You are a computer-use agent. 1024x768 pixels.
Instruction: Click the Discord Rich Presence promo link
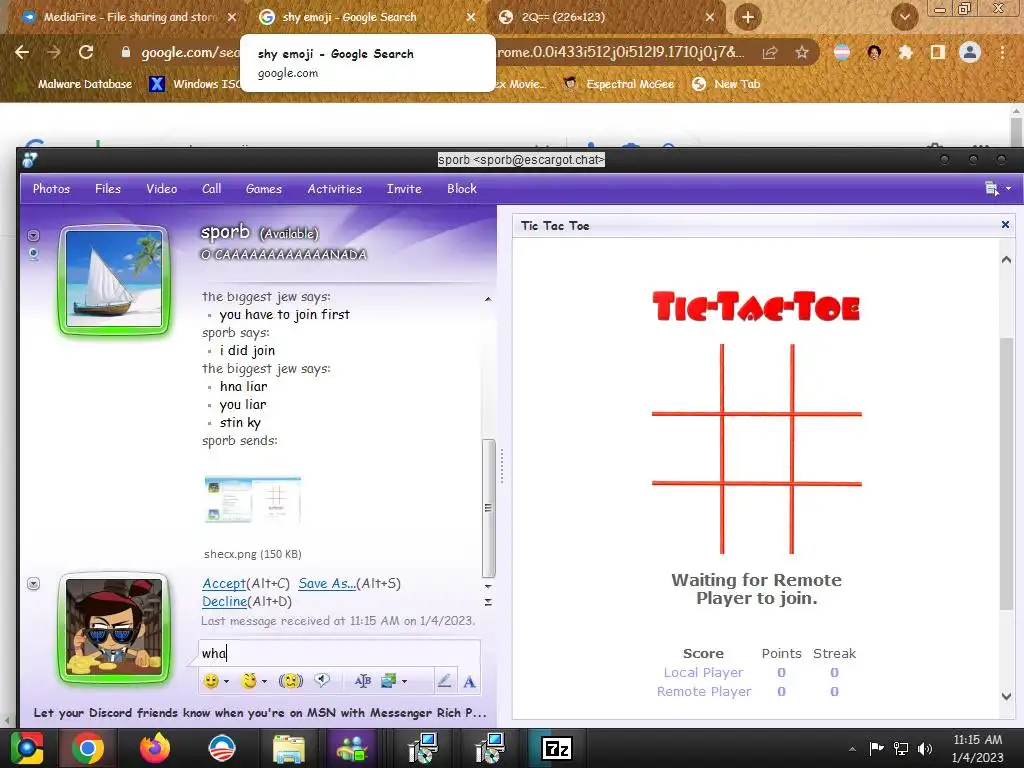(x=260, y=712)
